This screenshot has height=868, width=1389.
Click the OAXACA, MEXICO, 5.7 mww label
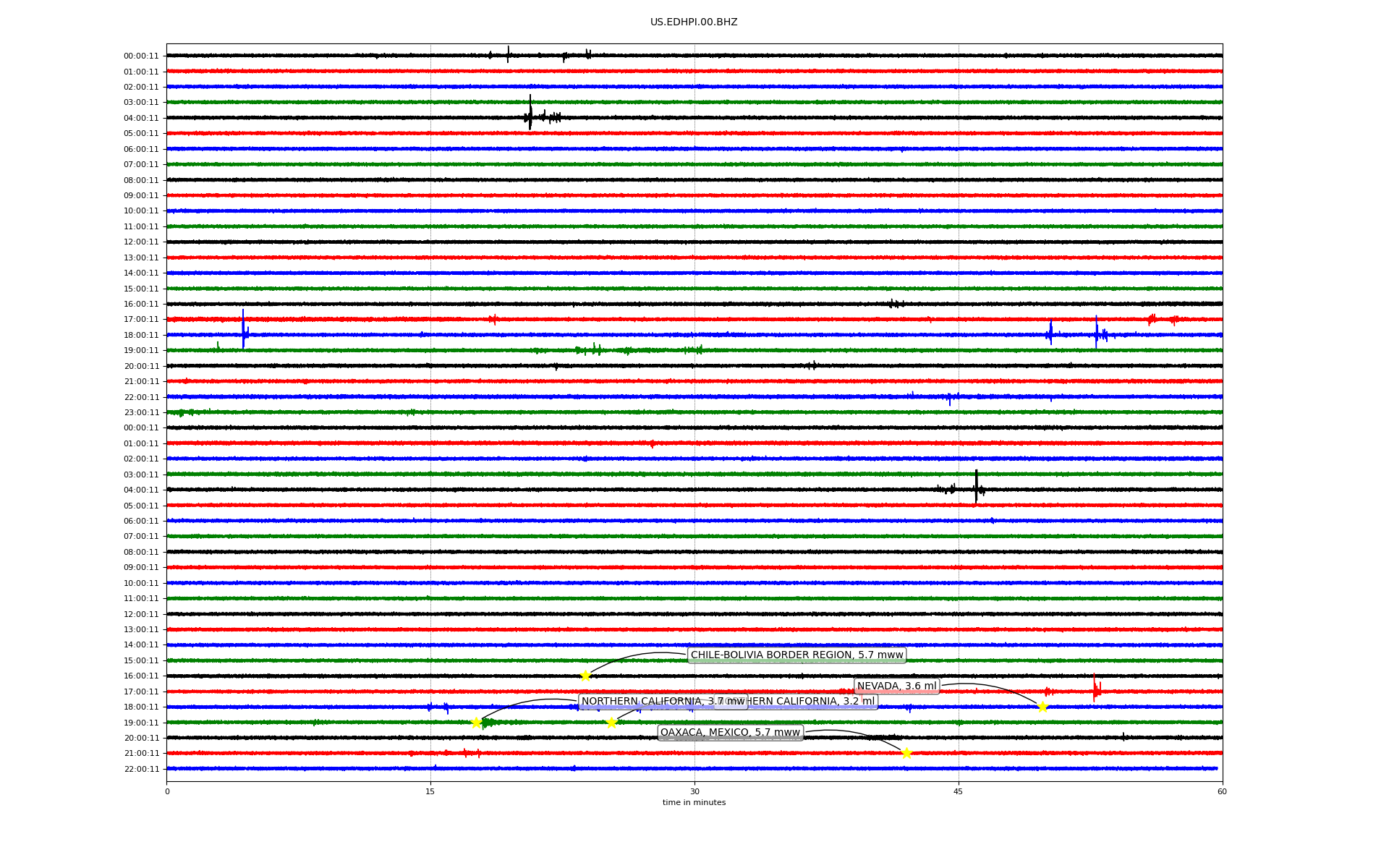click(730, 733)
